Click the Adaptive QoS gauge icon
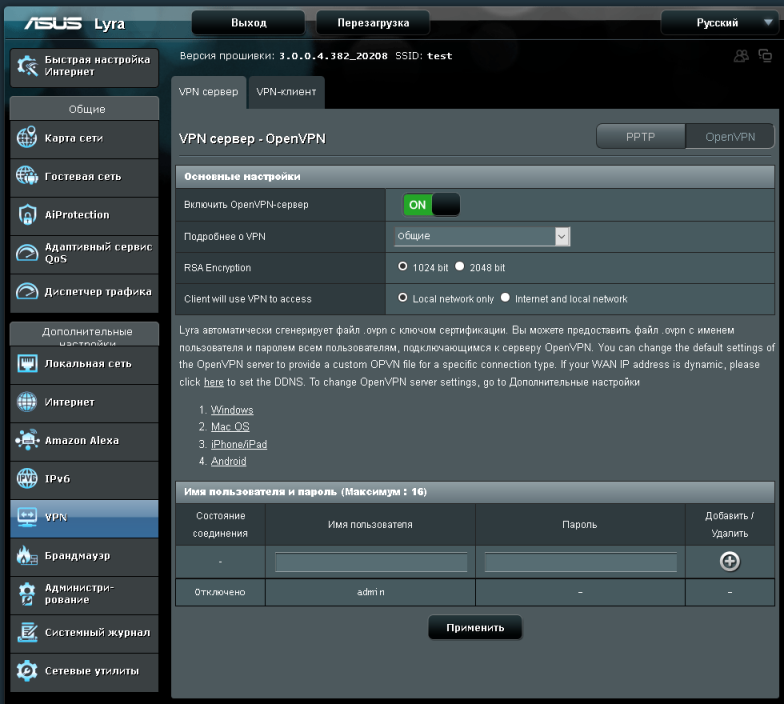Viewport: 784px width, 704px height. tap(27, 253)
